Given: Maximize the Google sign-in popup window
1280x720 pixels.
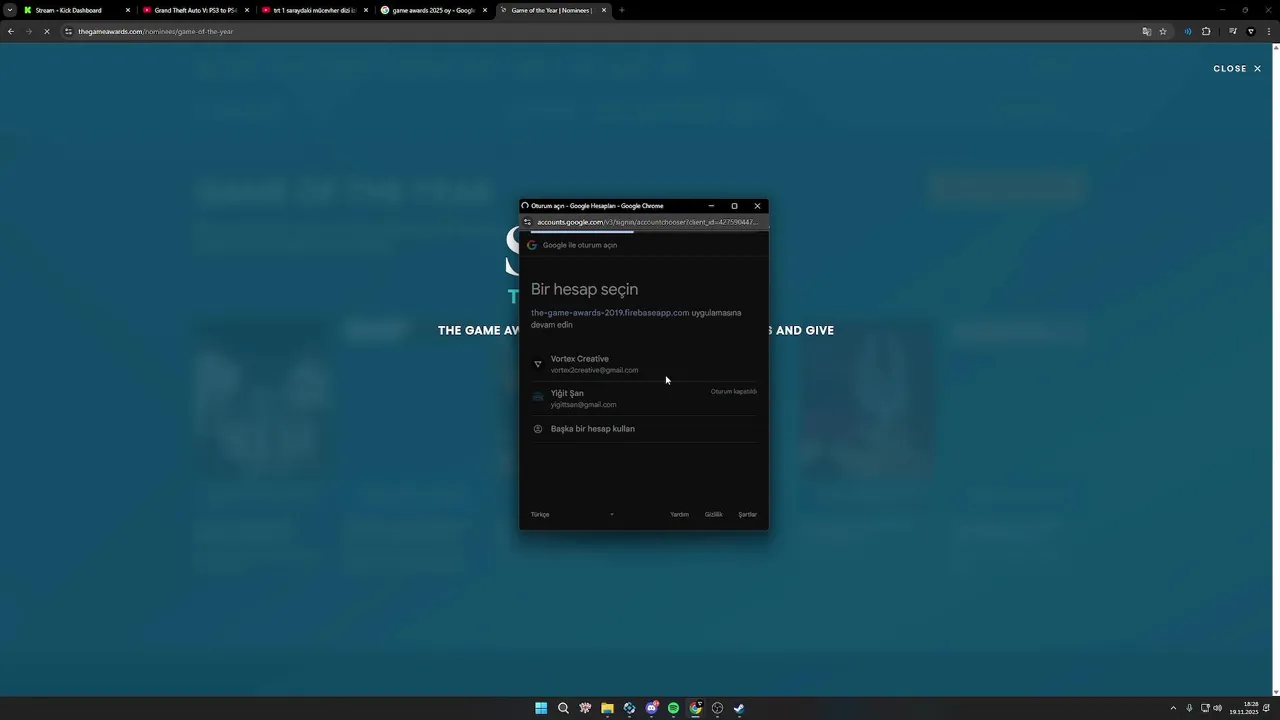Looking at the screenshot, I should 734,206.
